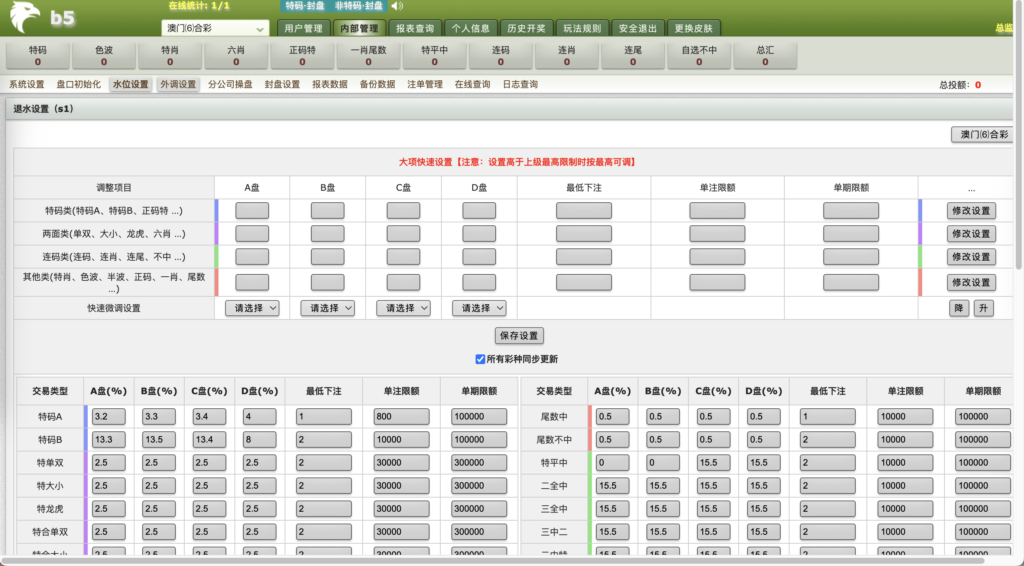The height and width of the screenshot is (566, 1024).
Task: Click the 安全退出 logout tab
Action: click(x=637, y=29)
